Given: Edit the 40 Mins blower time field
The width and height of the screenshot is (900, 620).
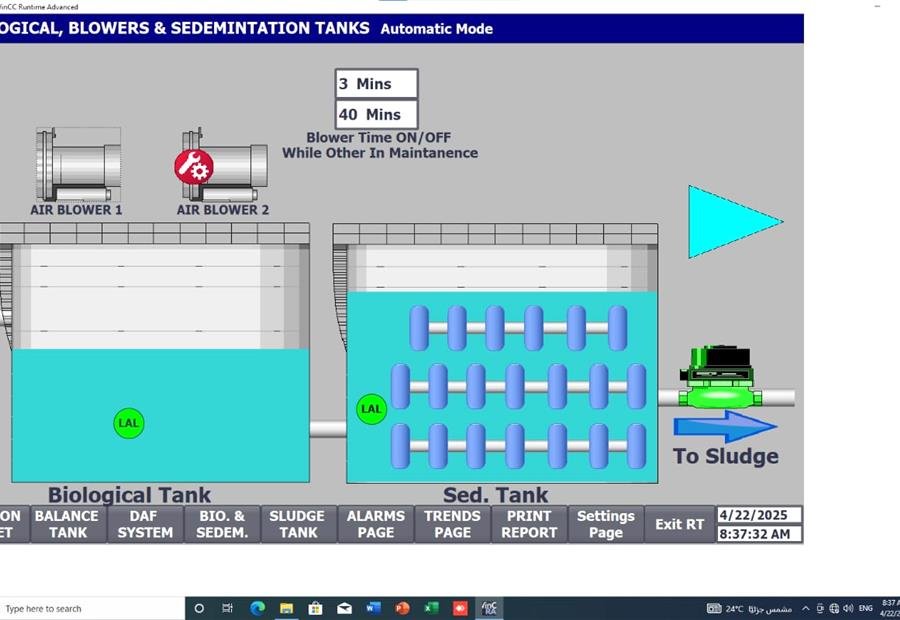Looking at the screenshot, I should [x=377, y=114].
